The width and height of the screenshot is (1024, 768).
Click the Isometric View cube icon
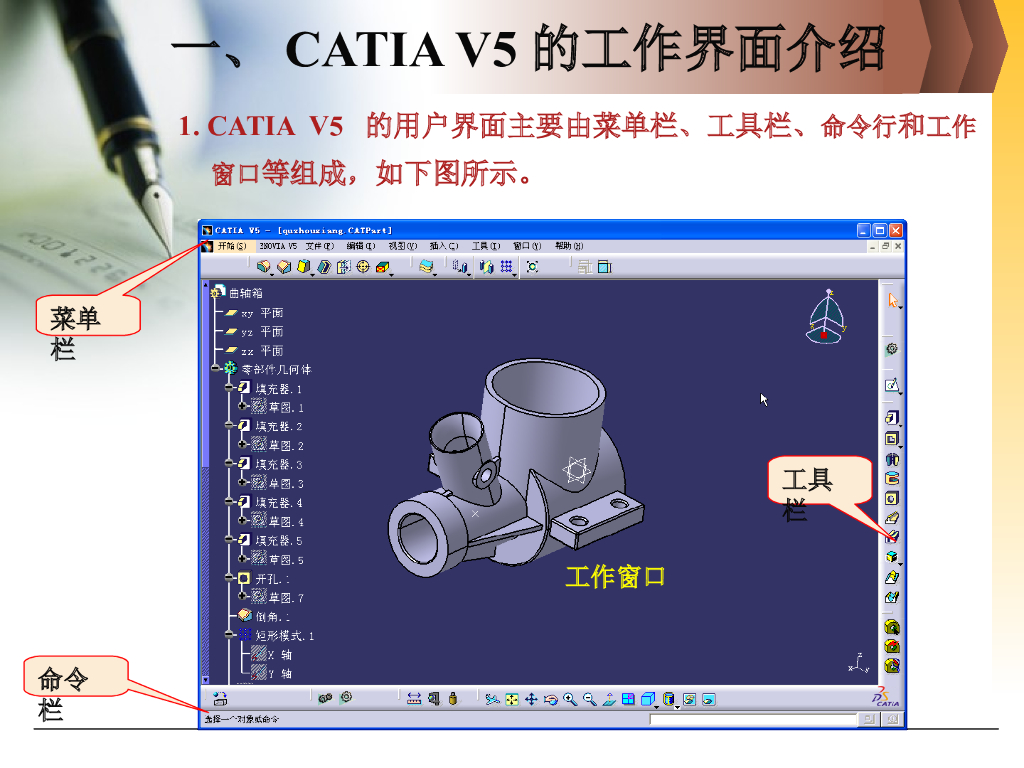coord(648,699)
